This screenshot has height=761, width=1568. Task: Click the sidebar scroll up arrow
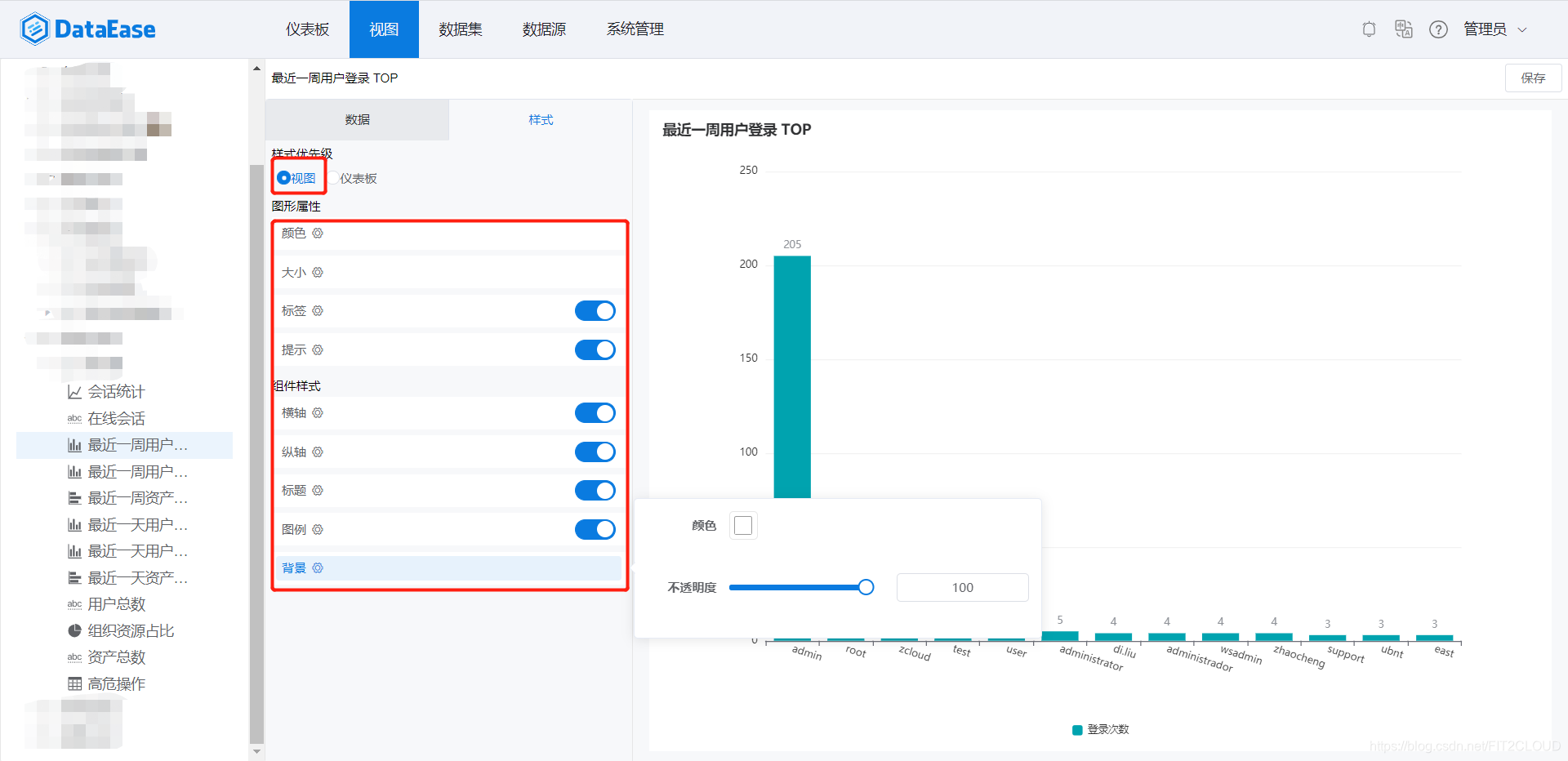[x=256, y=69]
